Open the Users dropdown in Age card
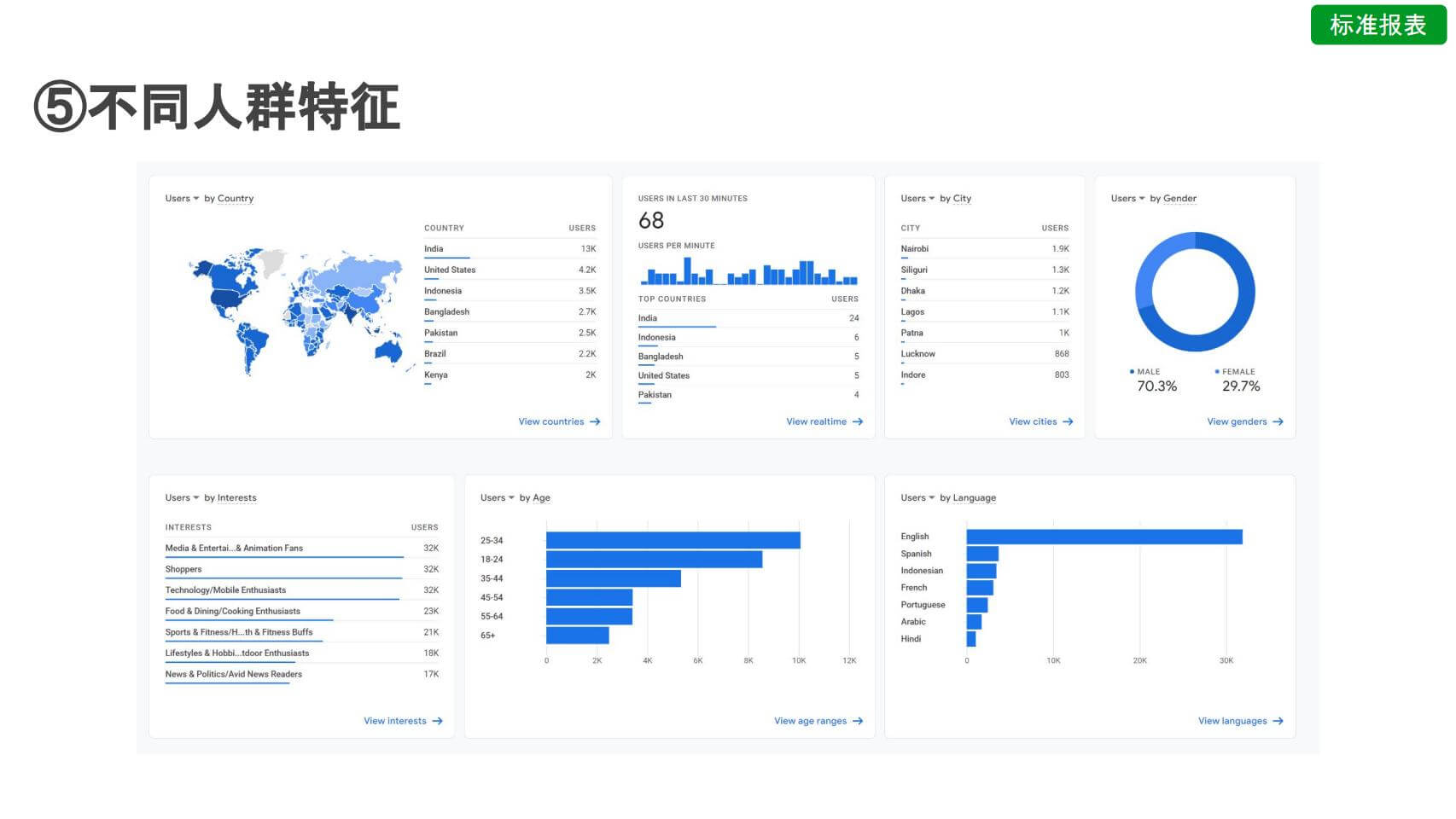Screen dimensions: 1456x819 click(497, 498)
